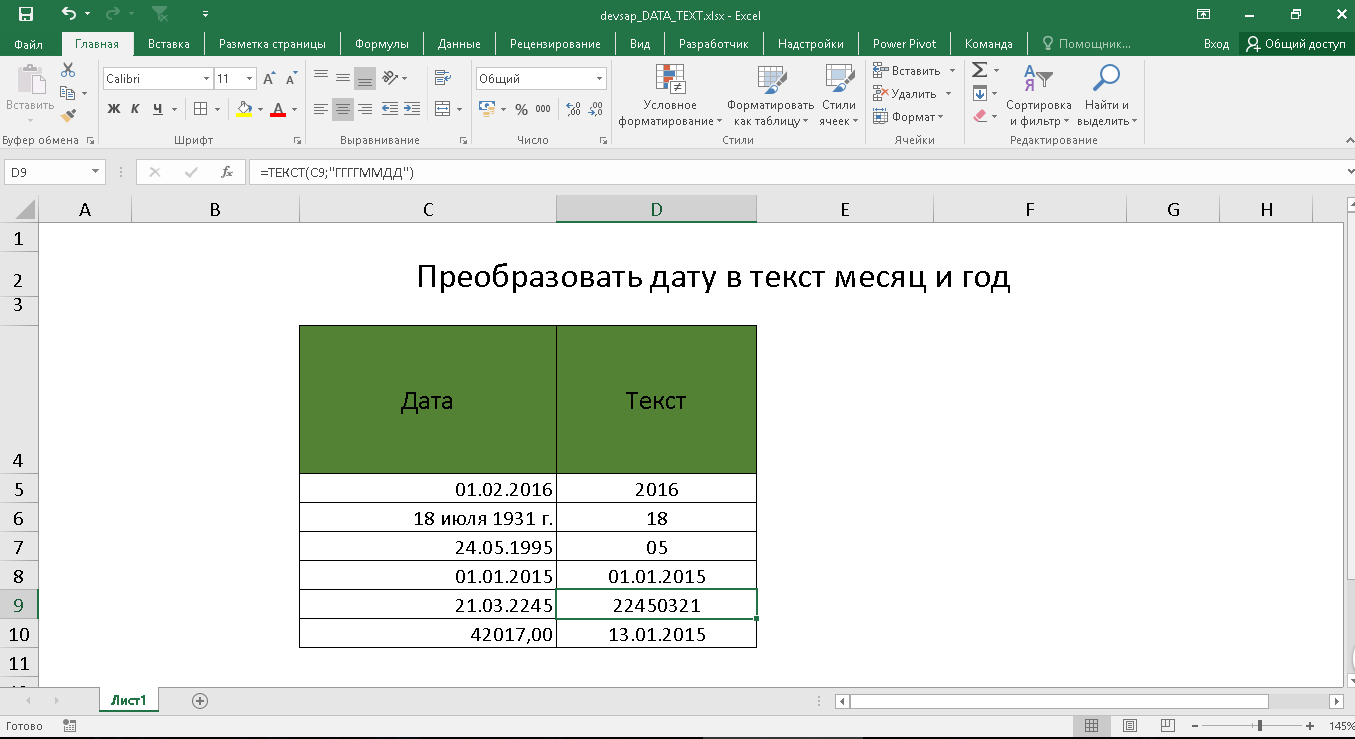Open Стили ячеек gallery
Image resolution: width=1355 pixels, height=739 pixels.
(x=838, y=96)
